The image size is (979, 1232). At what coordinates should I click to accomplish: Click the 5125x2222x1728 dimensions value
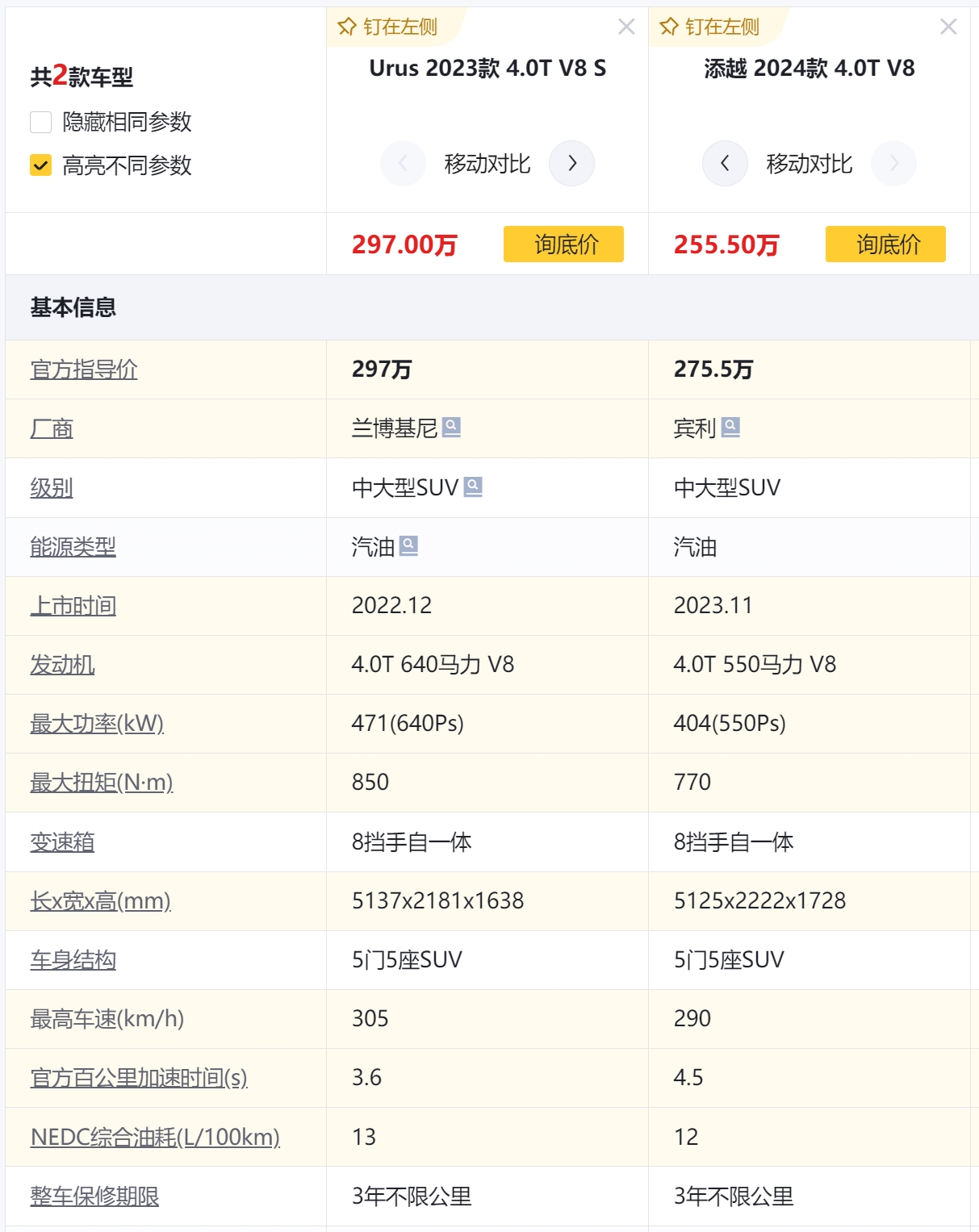pos(760,901)
